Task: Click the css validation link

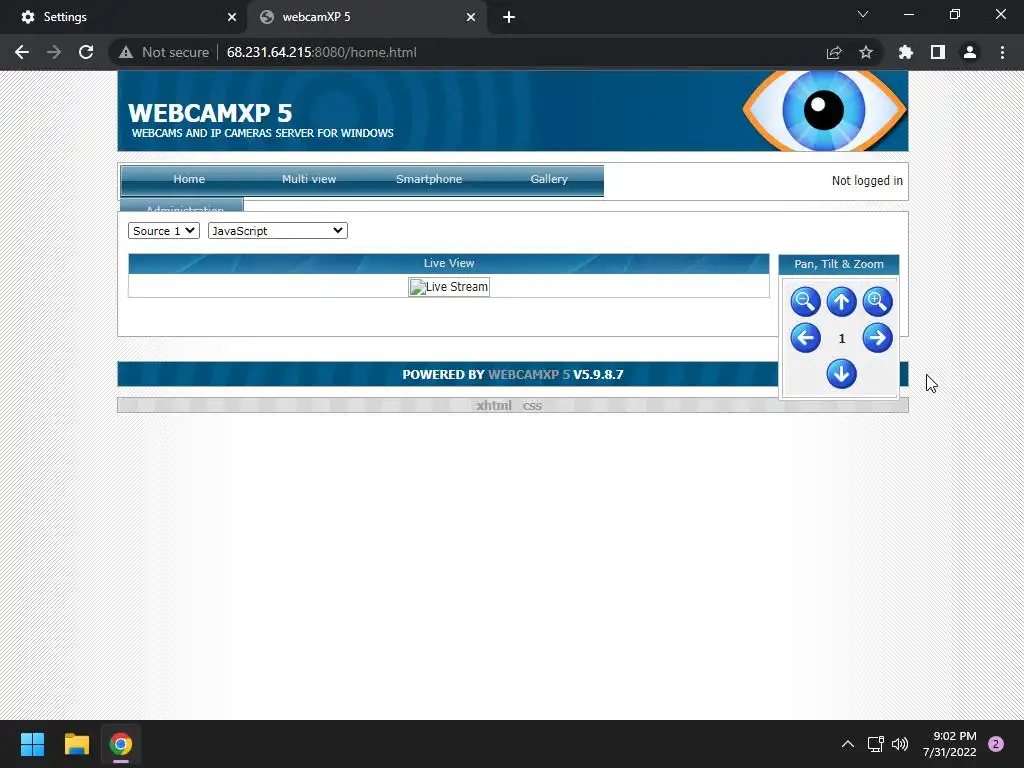Action: (532, 406)
